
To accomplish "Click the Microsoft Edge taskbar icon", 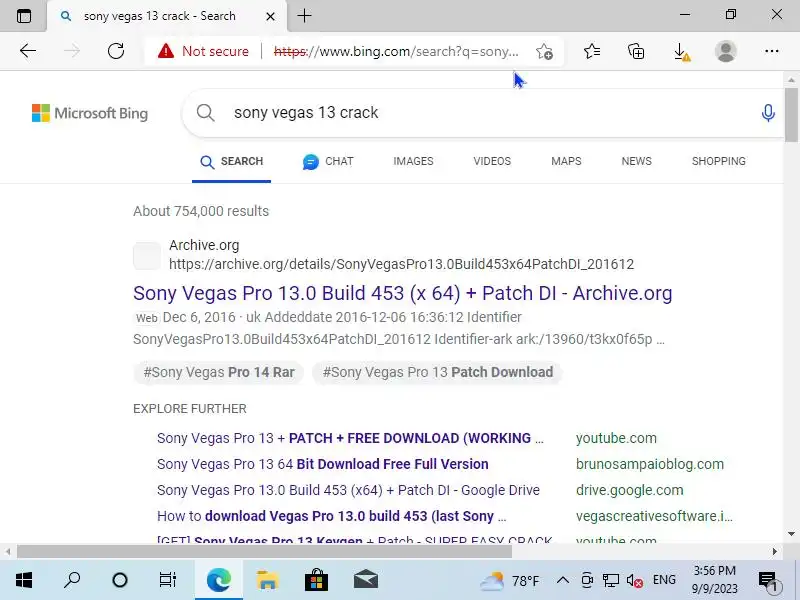I will pos(219,580).
